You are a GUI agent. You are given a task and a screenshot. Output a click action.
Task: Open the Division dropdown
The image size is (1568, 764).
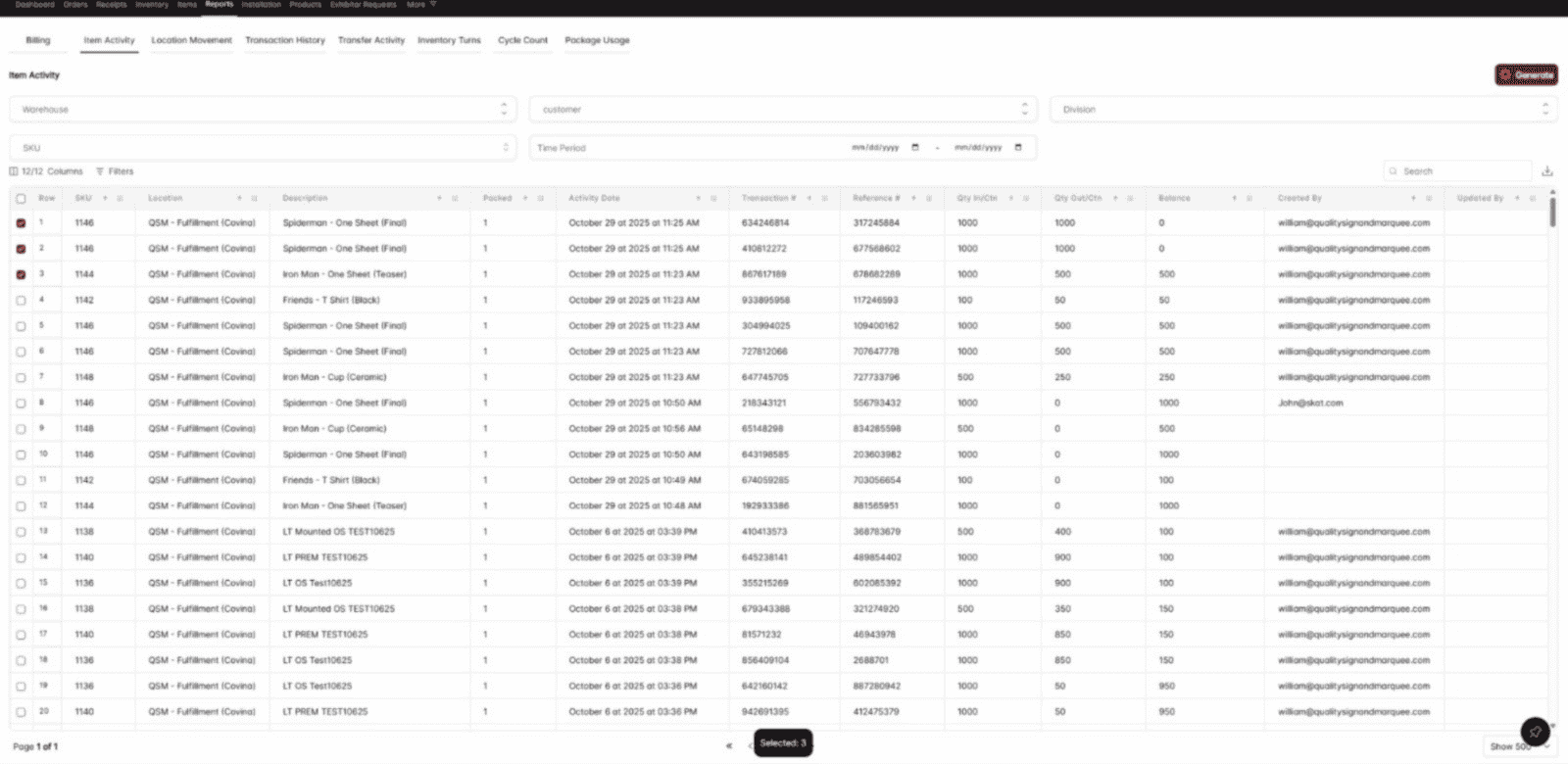[1303, 110]
